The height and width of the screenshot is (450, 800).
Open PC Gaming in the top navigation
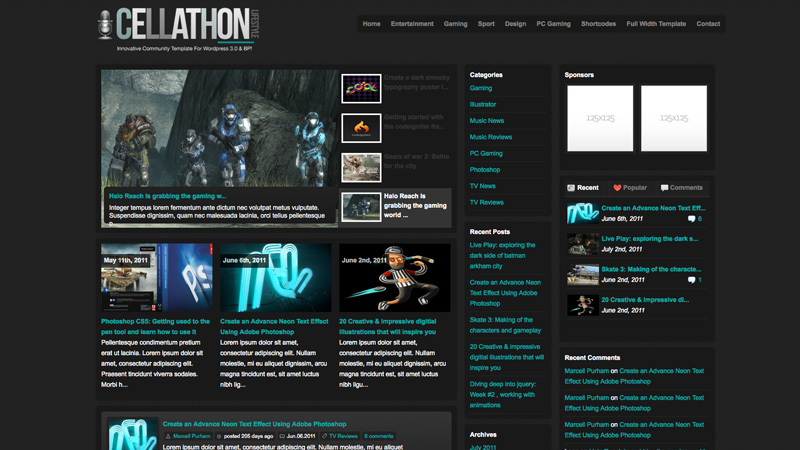pos(553,23)
